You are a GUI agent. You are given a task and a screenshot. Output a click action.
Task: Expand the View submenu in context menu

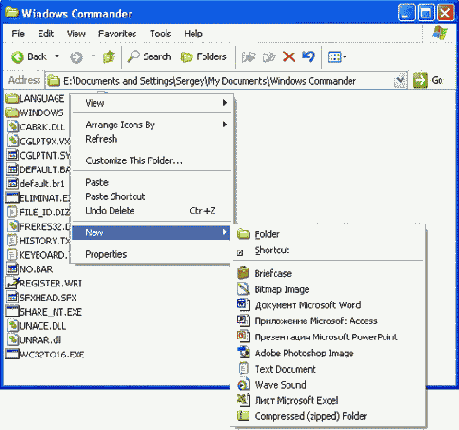coord(152,103)
